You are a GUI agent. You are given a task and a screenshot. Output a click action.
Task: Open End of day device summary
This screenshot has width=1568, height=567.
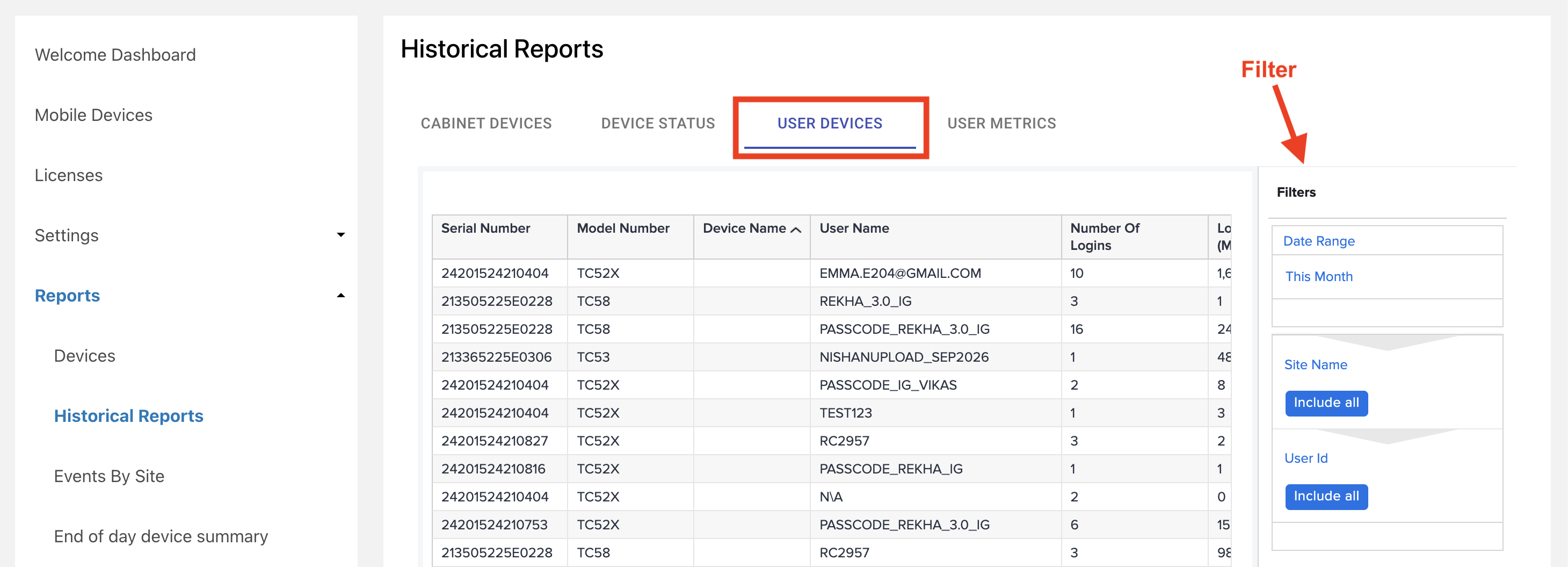161,536
